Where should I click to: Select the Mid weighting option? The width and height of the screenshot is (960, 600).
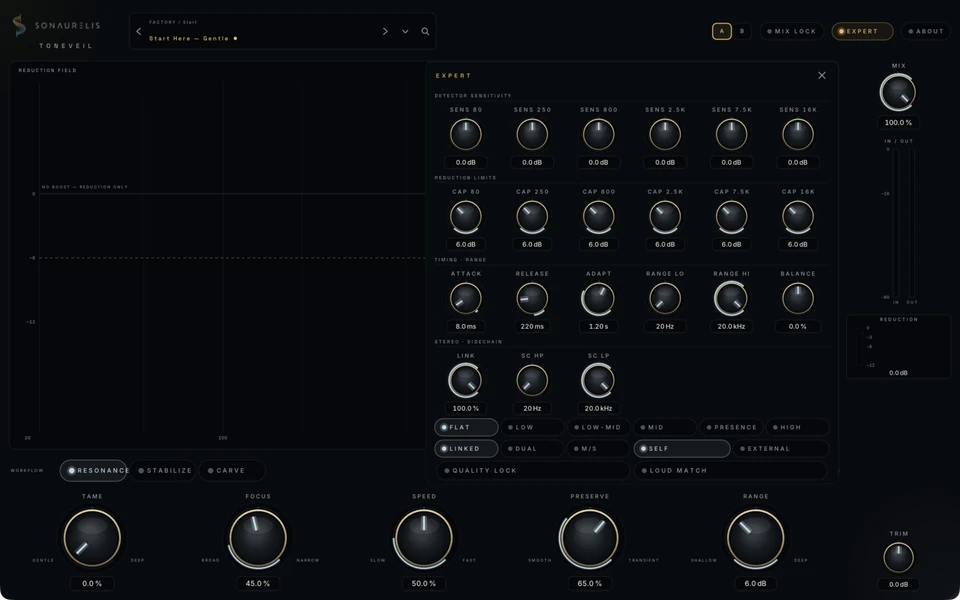point(665,427)
